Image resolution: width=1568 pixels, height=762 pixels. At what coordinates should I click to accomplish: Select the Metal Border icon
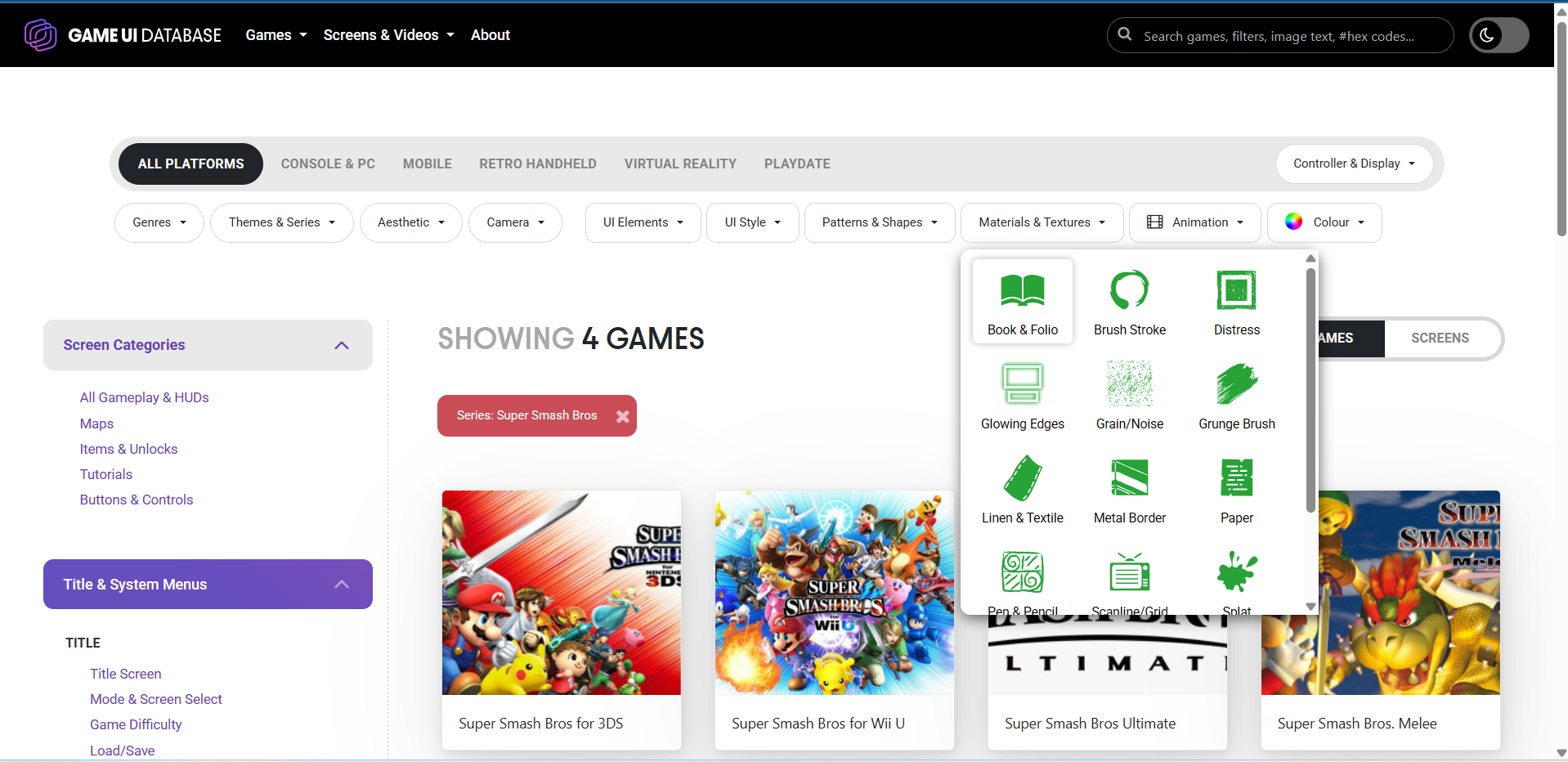[x=1129, y=478]
